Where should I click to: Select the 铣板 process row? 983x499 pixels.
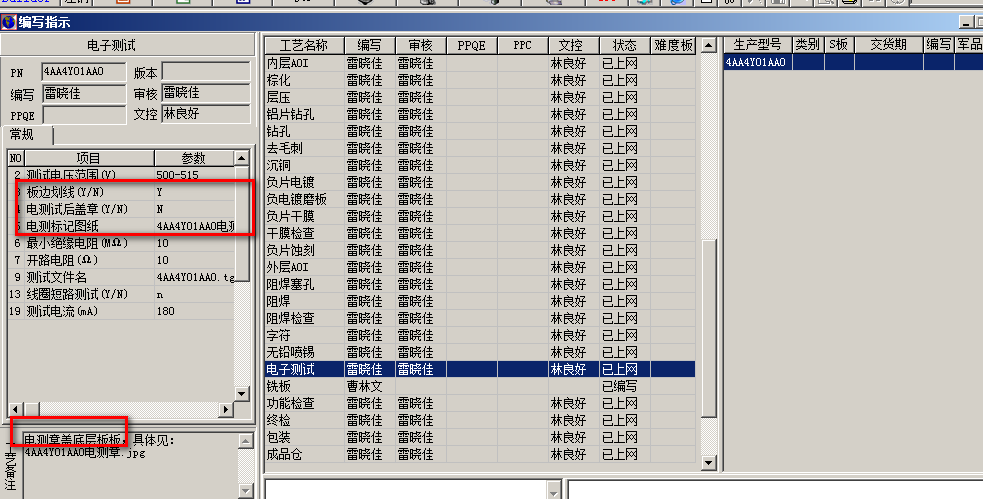tap(480, 386)
